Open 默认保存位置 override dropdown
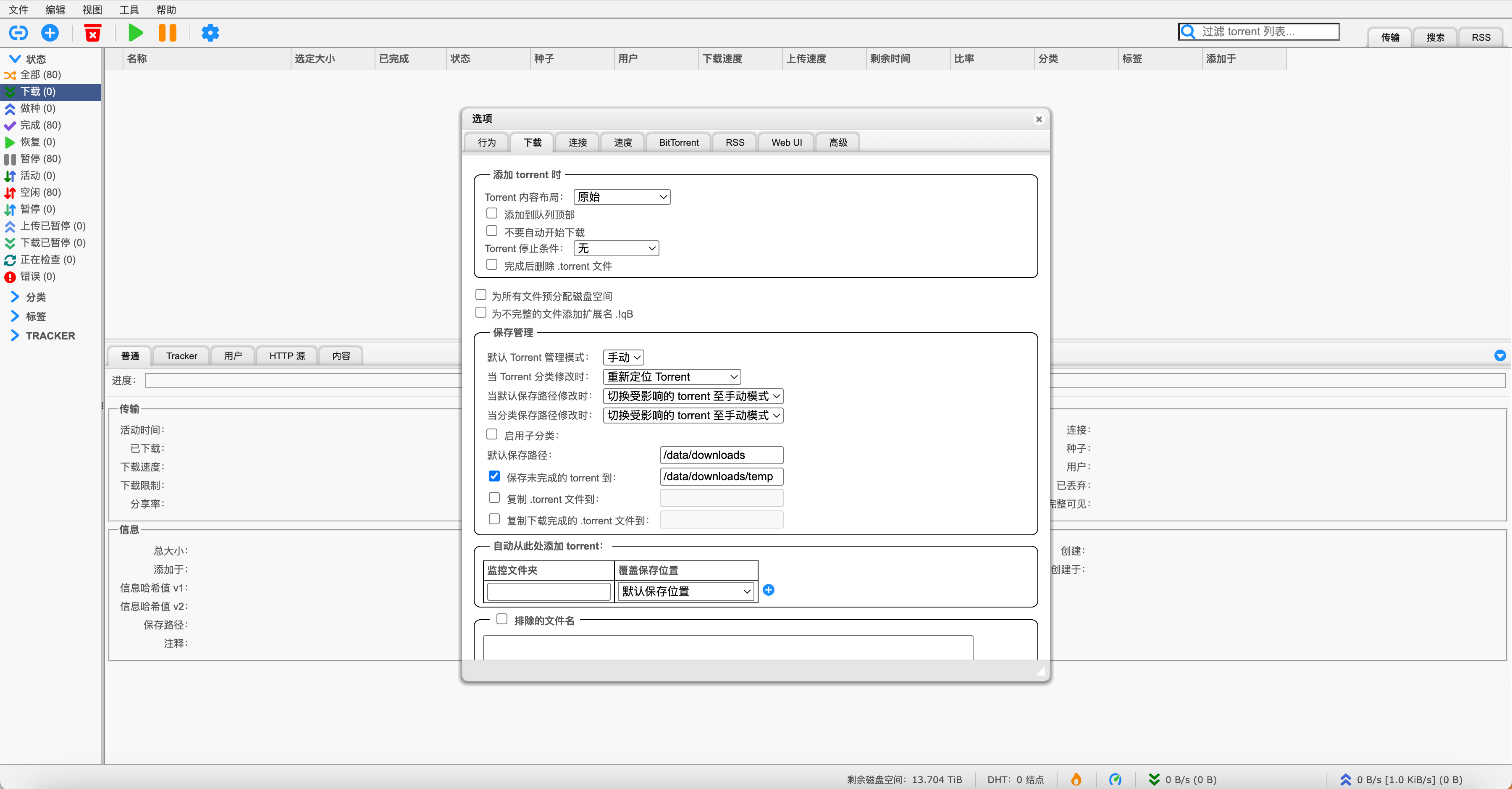 687,591
